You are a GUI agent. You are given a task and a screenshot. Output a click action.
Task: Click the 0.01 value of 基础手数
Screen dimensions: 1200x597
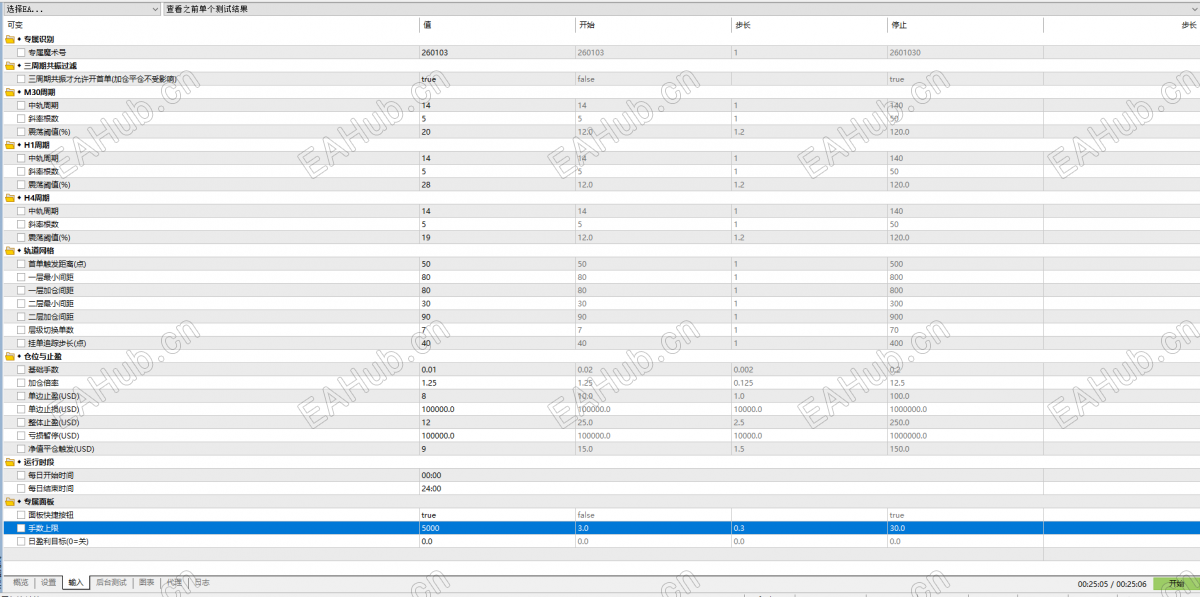tap(430, 369)
